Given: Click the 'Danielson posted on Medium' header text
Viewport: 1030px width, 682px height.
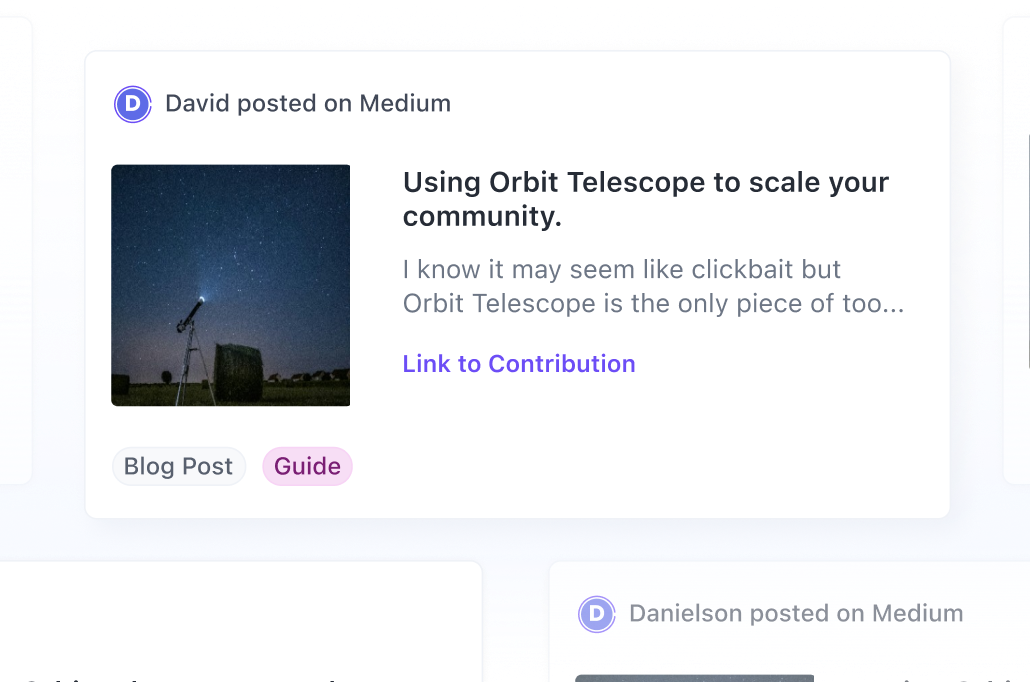Looking at the screenshot, I should [796, 614].
